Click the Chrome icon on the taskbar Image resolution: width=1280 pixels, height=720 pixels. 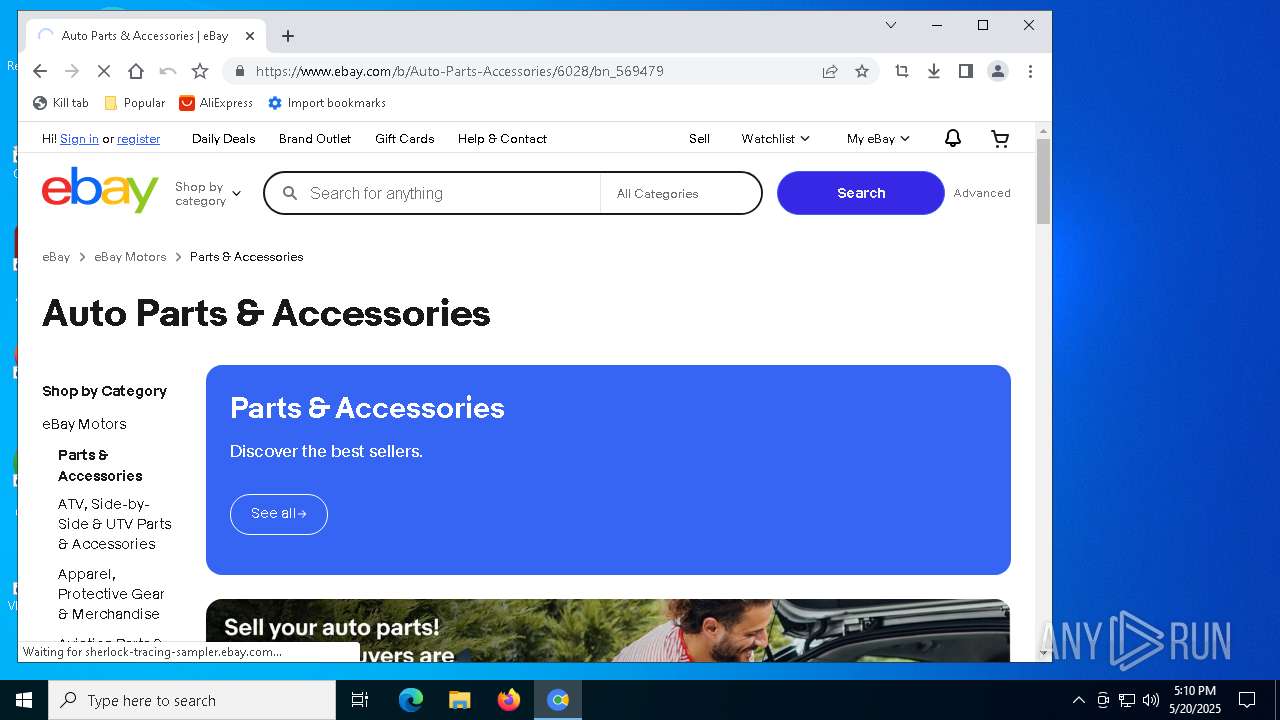[x=558, y=700]
